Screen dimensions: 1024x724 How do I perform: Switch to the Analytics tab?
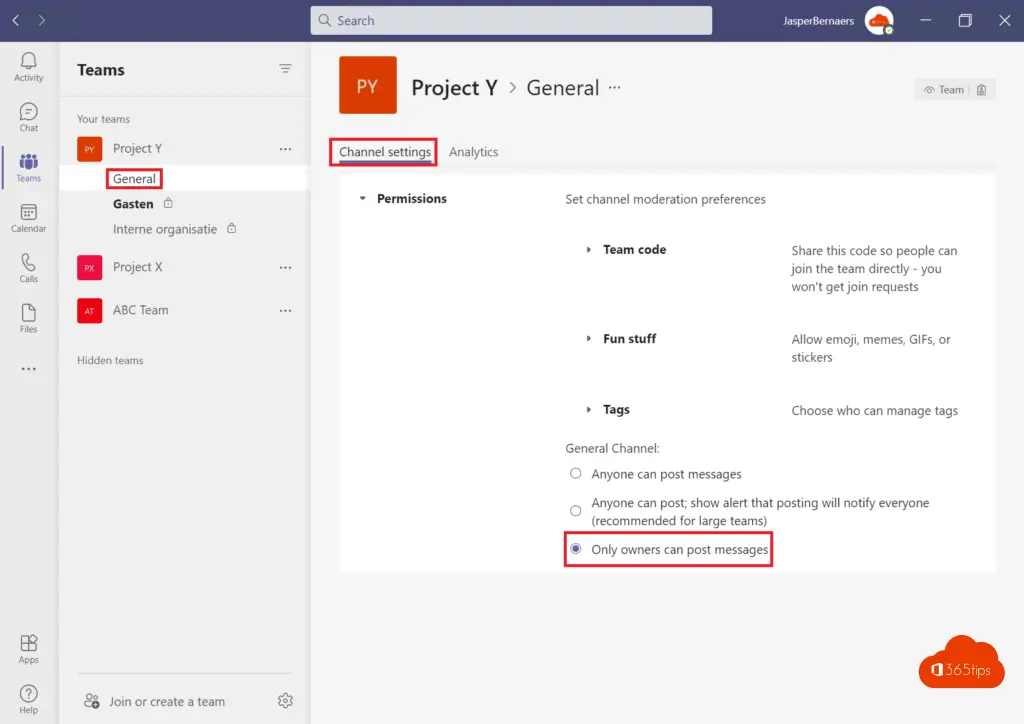[473, 151]
